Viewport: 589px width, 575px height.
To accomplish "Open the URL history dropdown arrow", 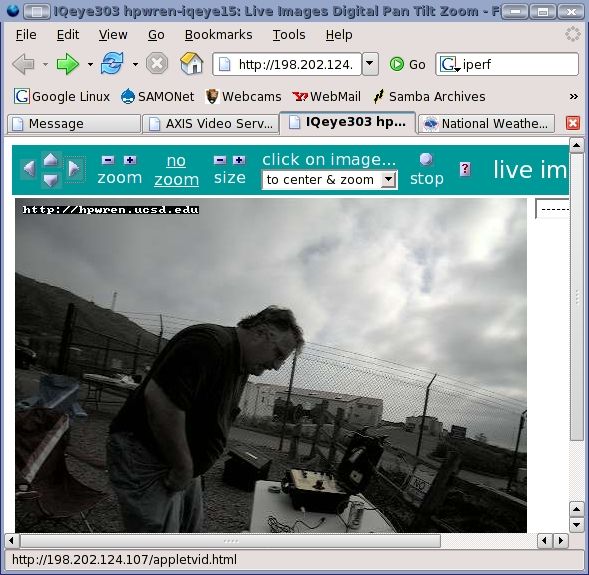I will point(370,64).
